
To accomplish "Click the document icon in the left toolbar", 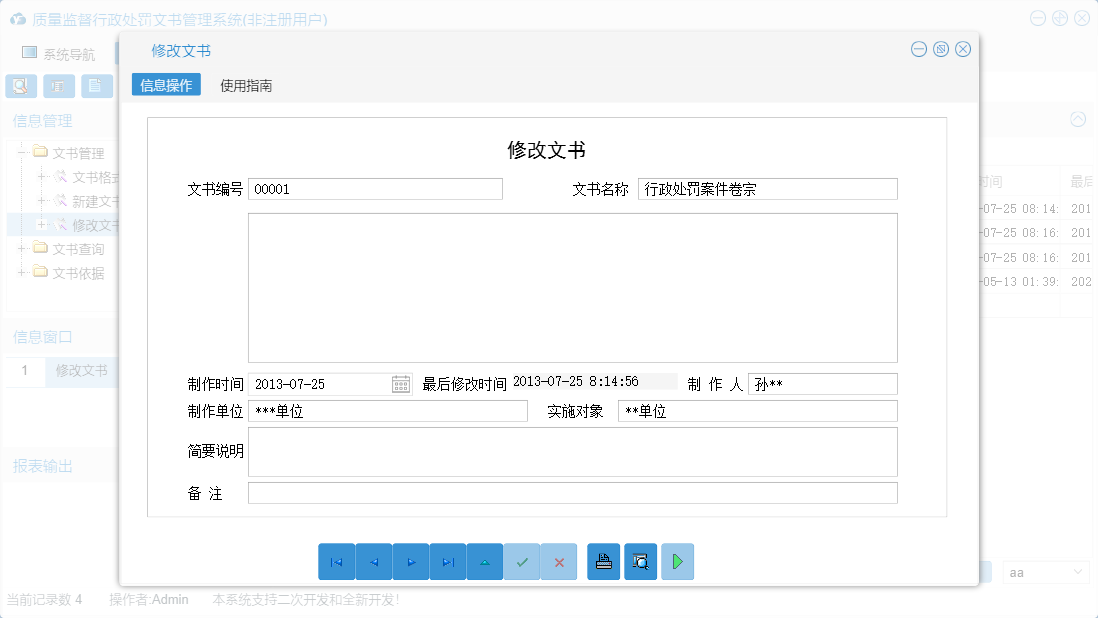I will [96, 86].
